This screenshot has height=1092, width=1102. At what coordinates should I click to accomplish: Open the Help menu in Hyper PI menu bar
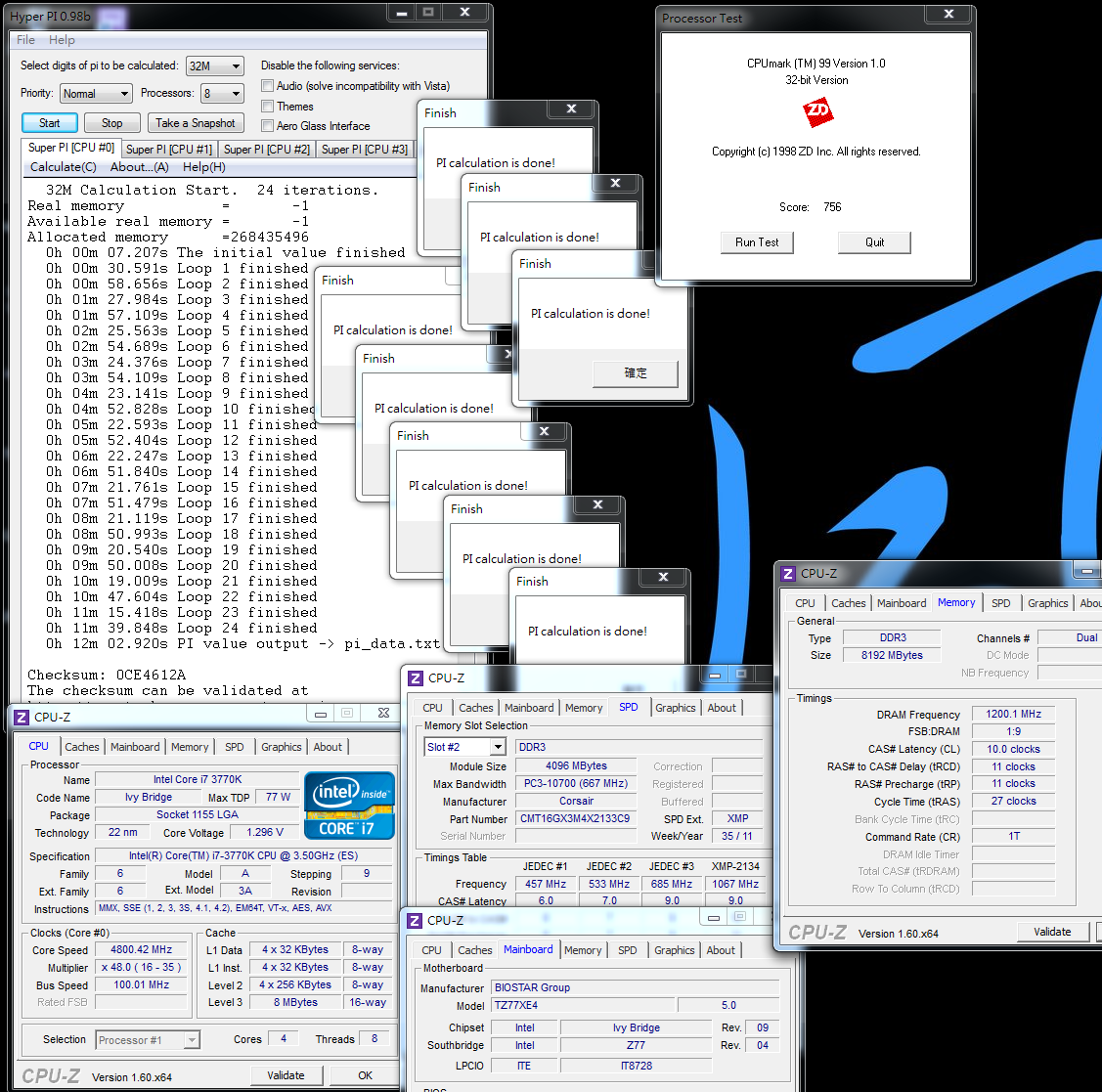(62, 40)
